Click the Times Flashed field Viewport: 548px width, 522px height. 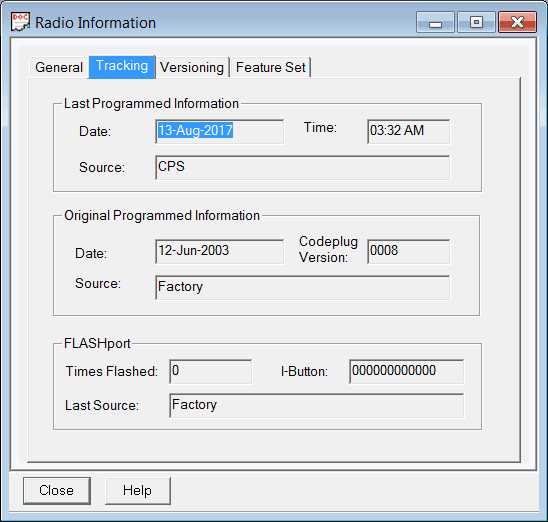[x=211, y=371]
